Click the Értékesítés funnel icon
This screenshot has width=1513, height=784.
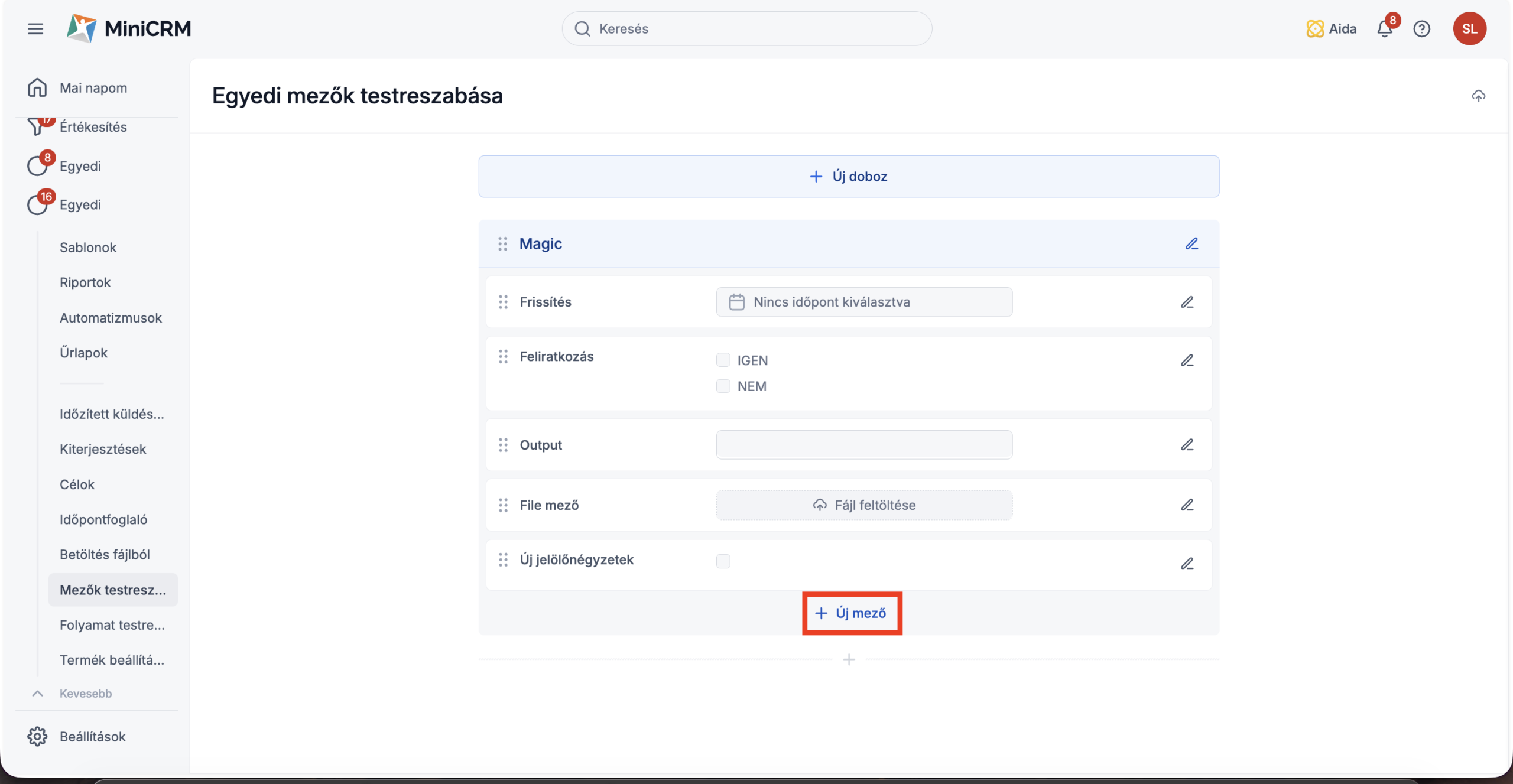tap(37, 126)
